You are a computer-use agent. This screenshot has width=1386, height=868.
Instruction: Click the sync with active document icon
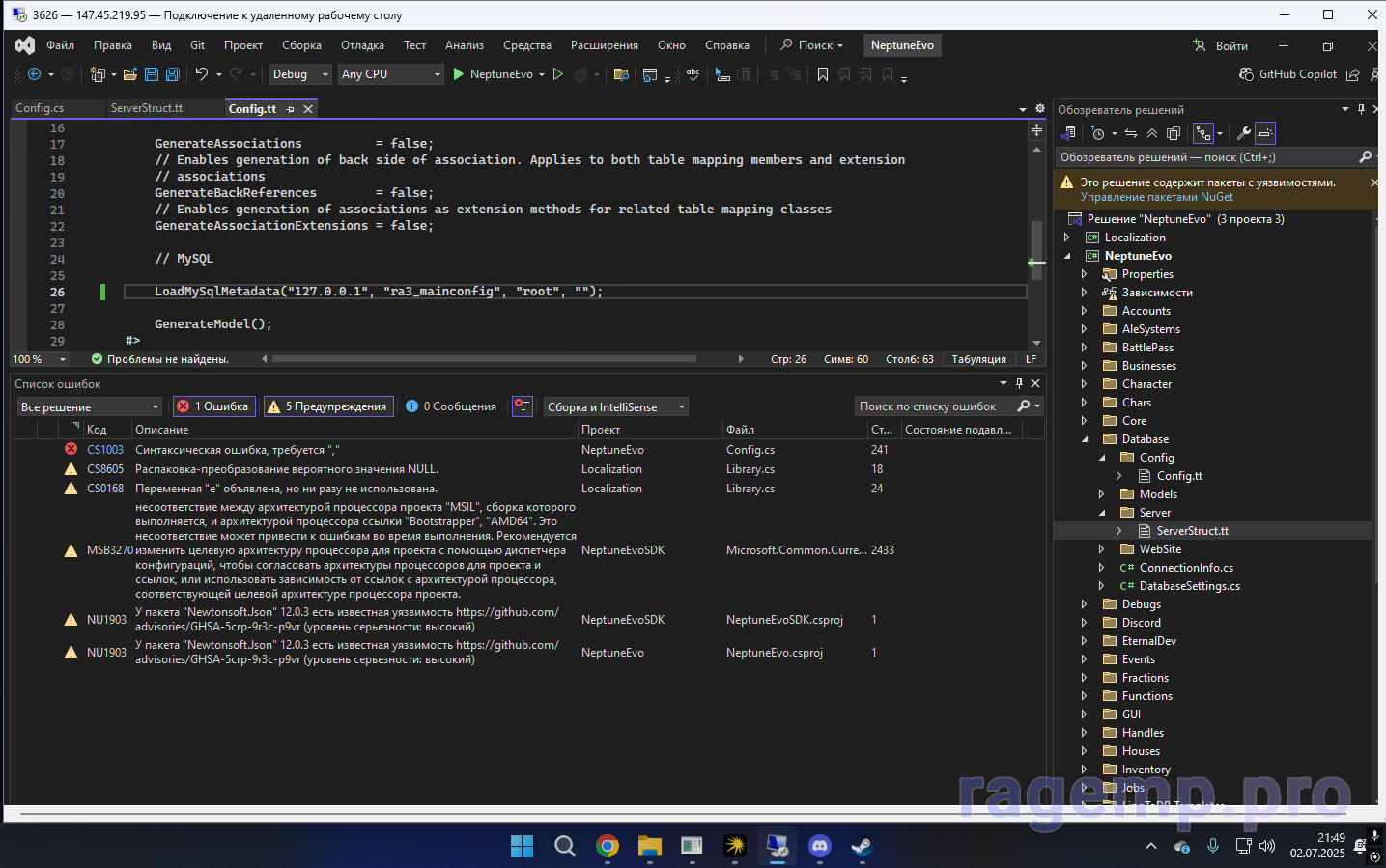click(1131, 133)
